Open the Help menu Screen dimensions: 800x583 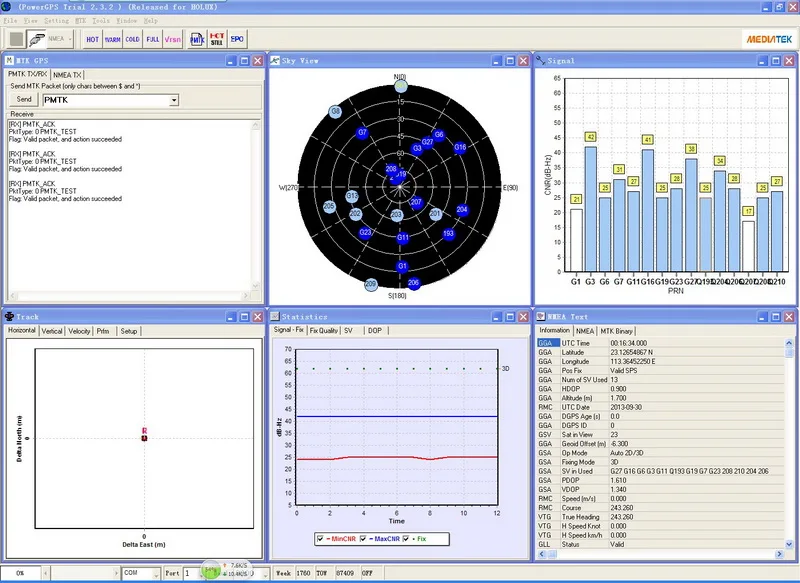[150, 21]
